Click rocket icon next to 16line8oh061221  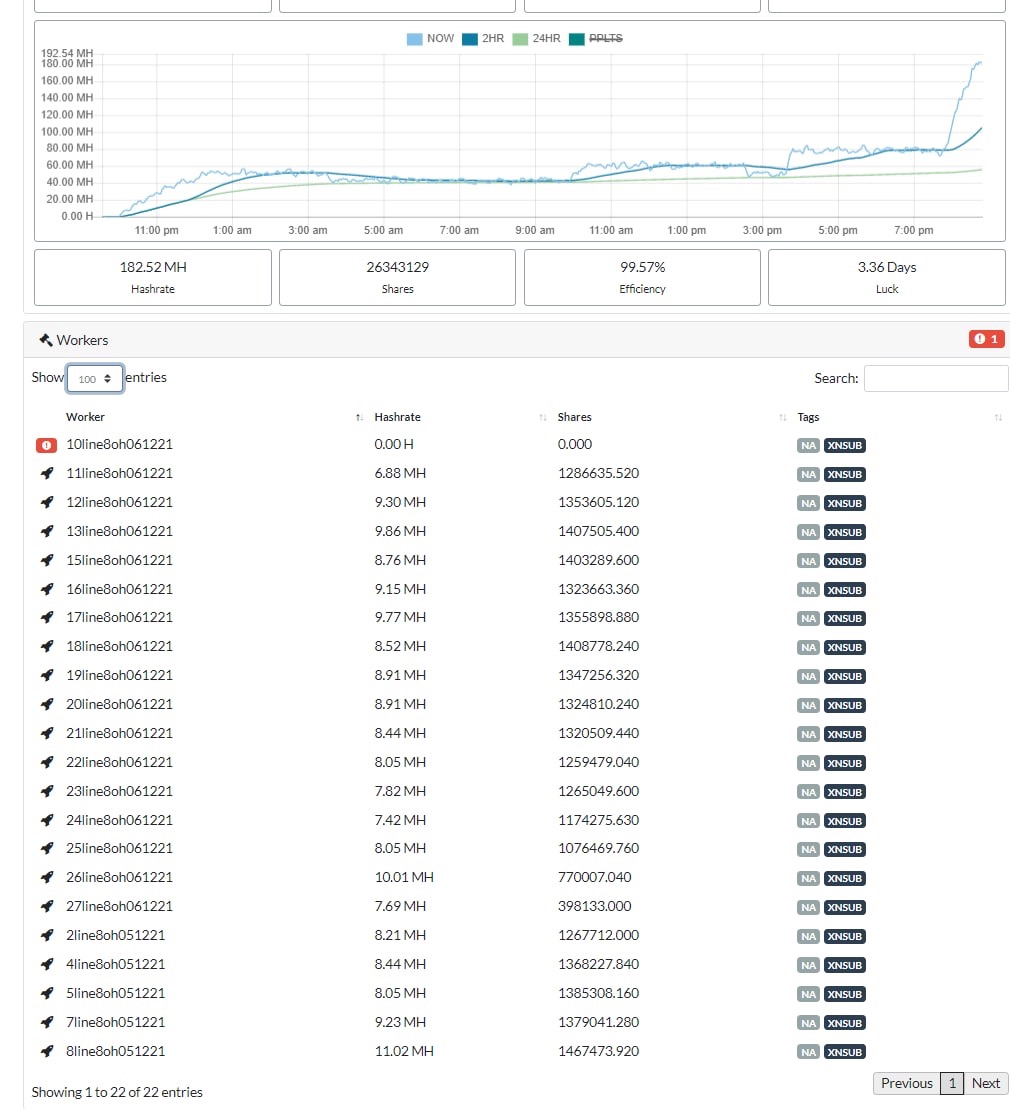[47, 590]
